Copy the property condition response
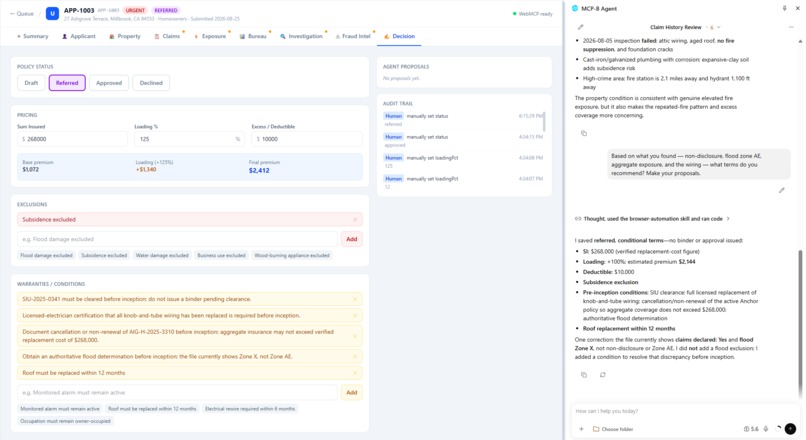The height and width of the screenshot is (440, 806). tap(584, 133)
